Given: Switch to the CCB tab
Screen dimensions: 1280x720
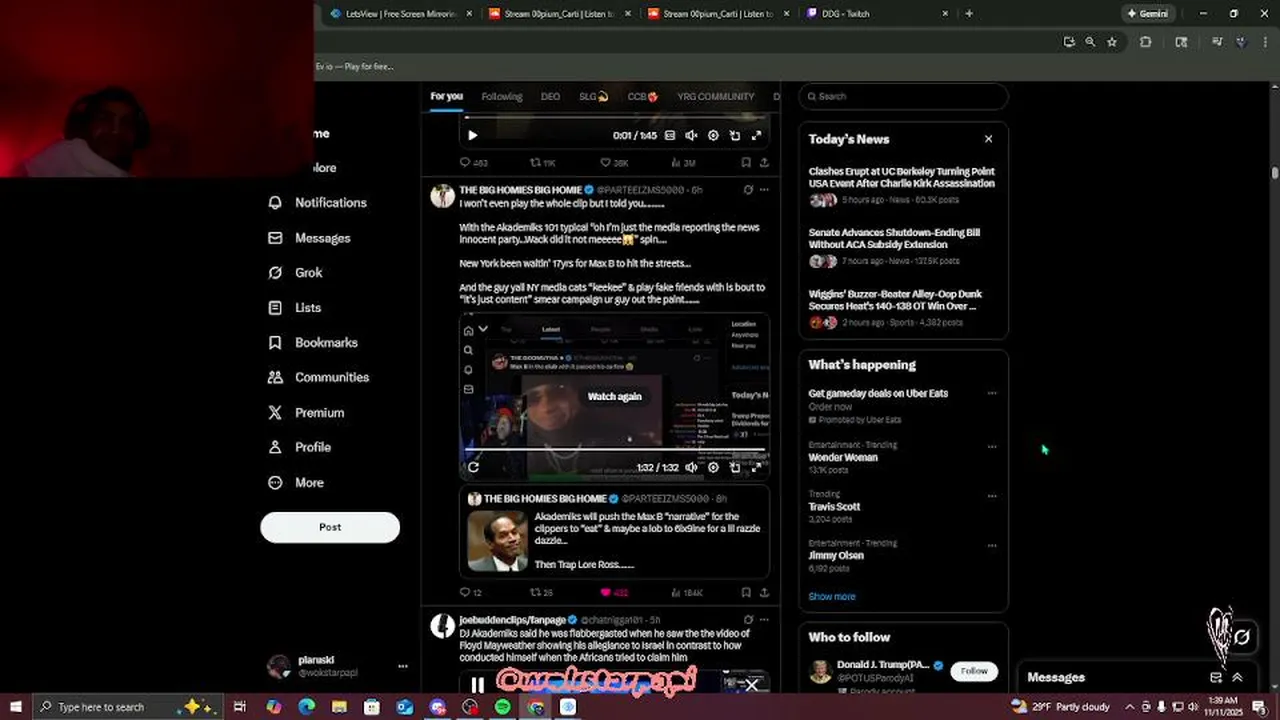Looking at the screenshot, I should tap(643, 96).
